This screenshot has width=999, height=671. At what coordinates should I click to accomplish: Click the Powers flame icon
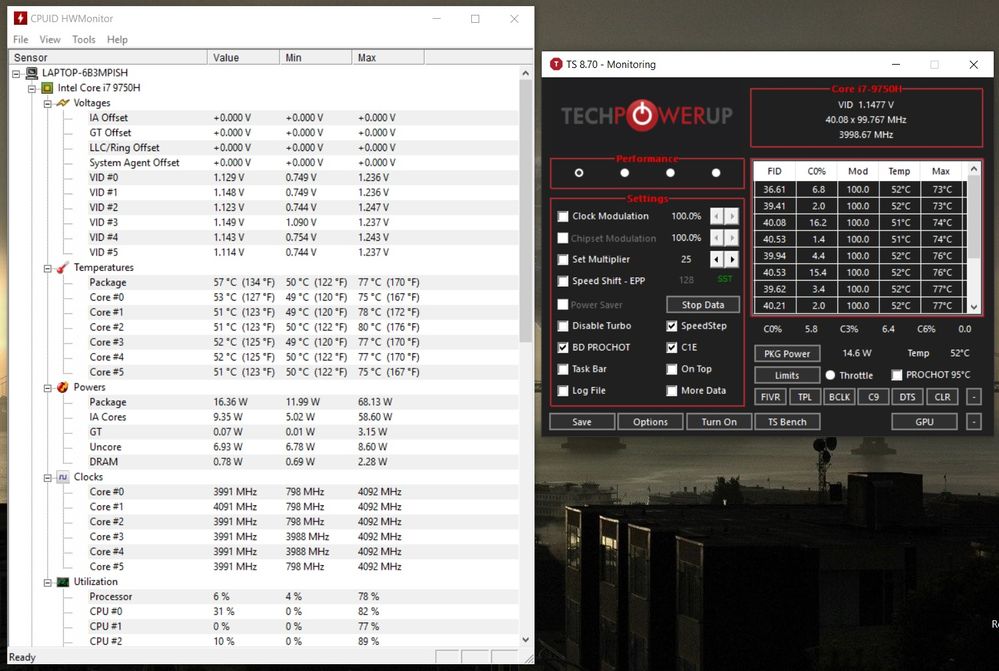coord(62,387)
